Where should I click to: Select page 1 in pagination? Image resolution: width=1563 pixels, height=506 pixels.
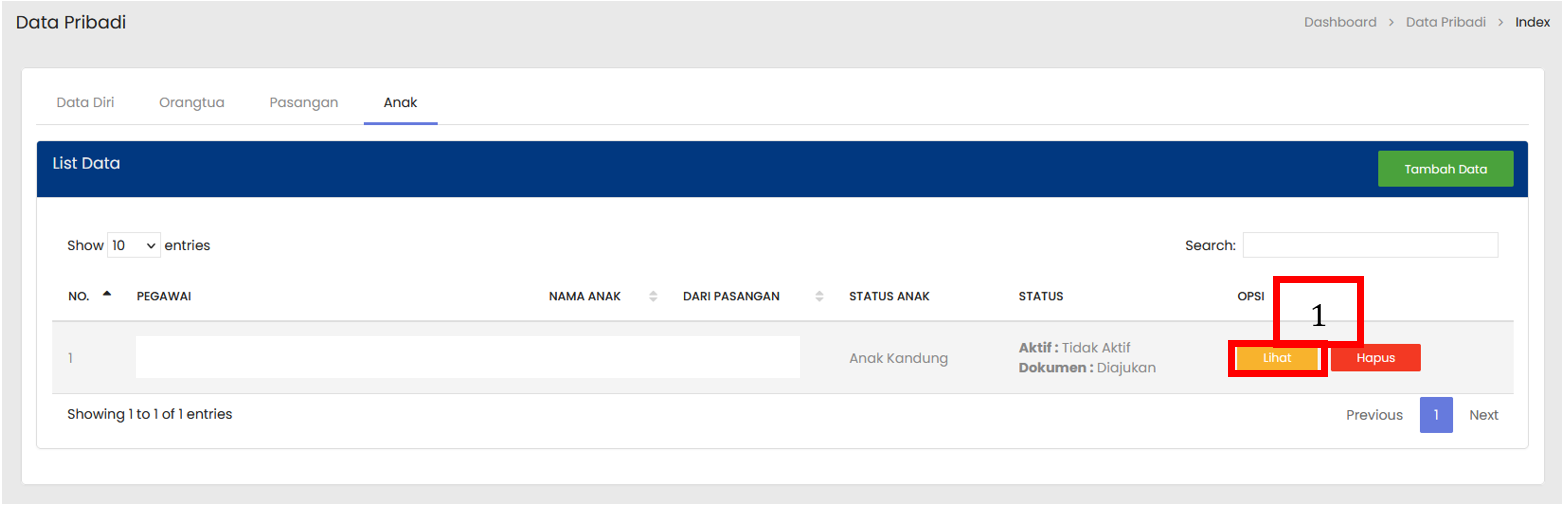click(1435, 415)
